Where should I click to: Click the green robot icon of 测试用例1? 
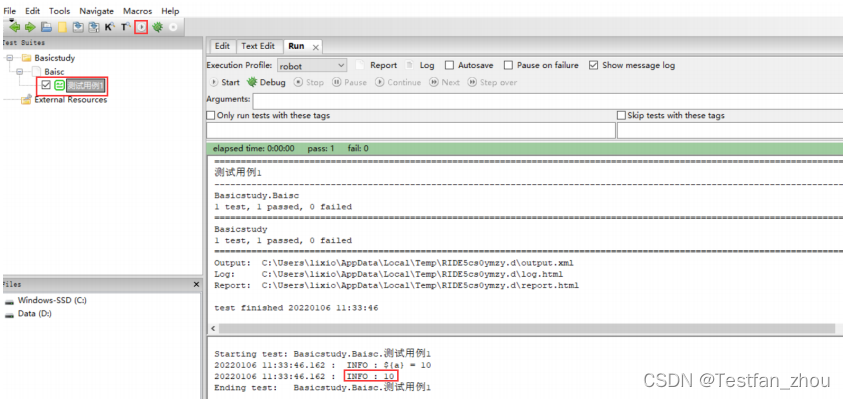click(59, 85)
